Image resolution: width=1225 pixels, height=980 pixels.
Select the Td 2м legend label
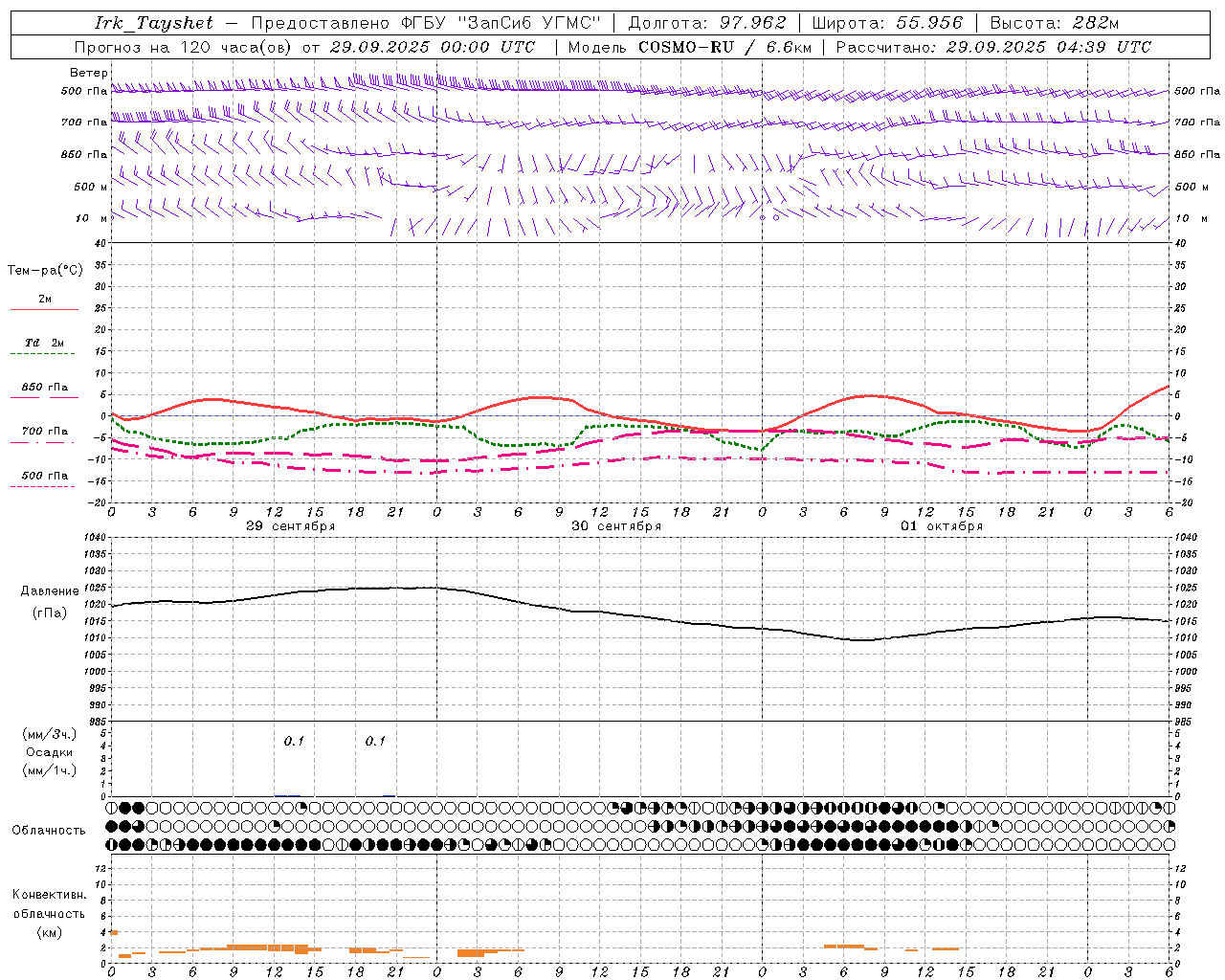tap(45, 343)
